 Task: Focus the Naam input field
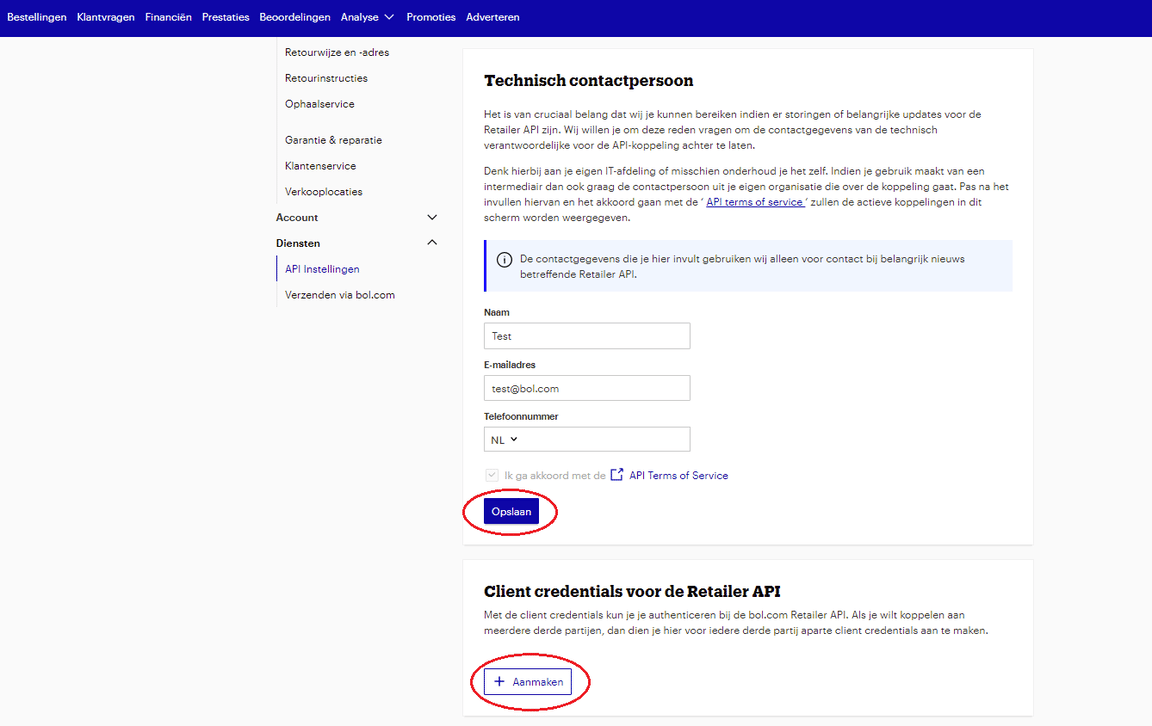587,336
